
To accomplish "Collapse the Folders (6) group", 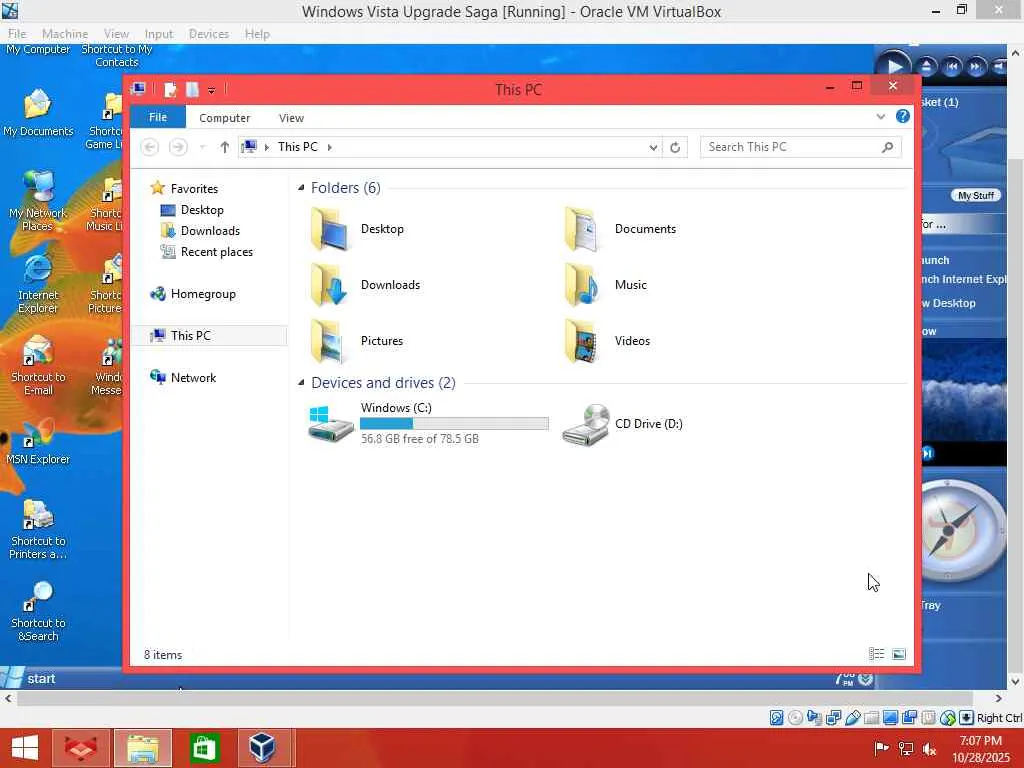I will (x=301, y=188).
